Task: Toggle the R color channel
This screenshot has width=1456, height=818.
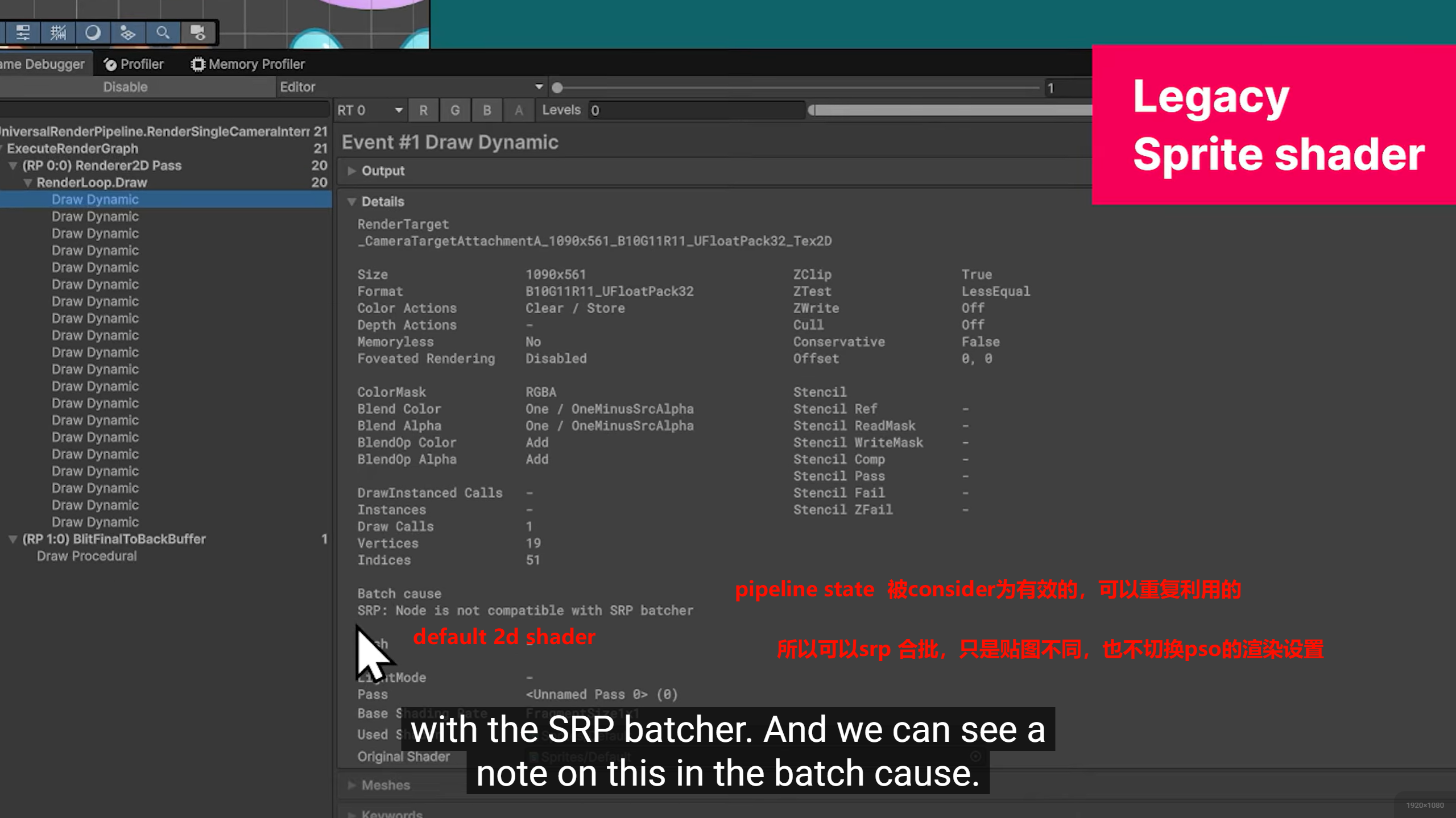Action: (423, 110)
